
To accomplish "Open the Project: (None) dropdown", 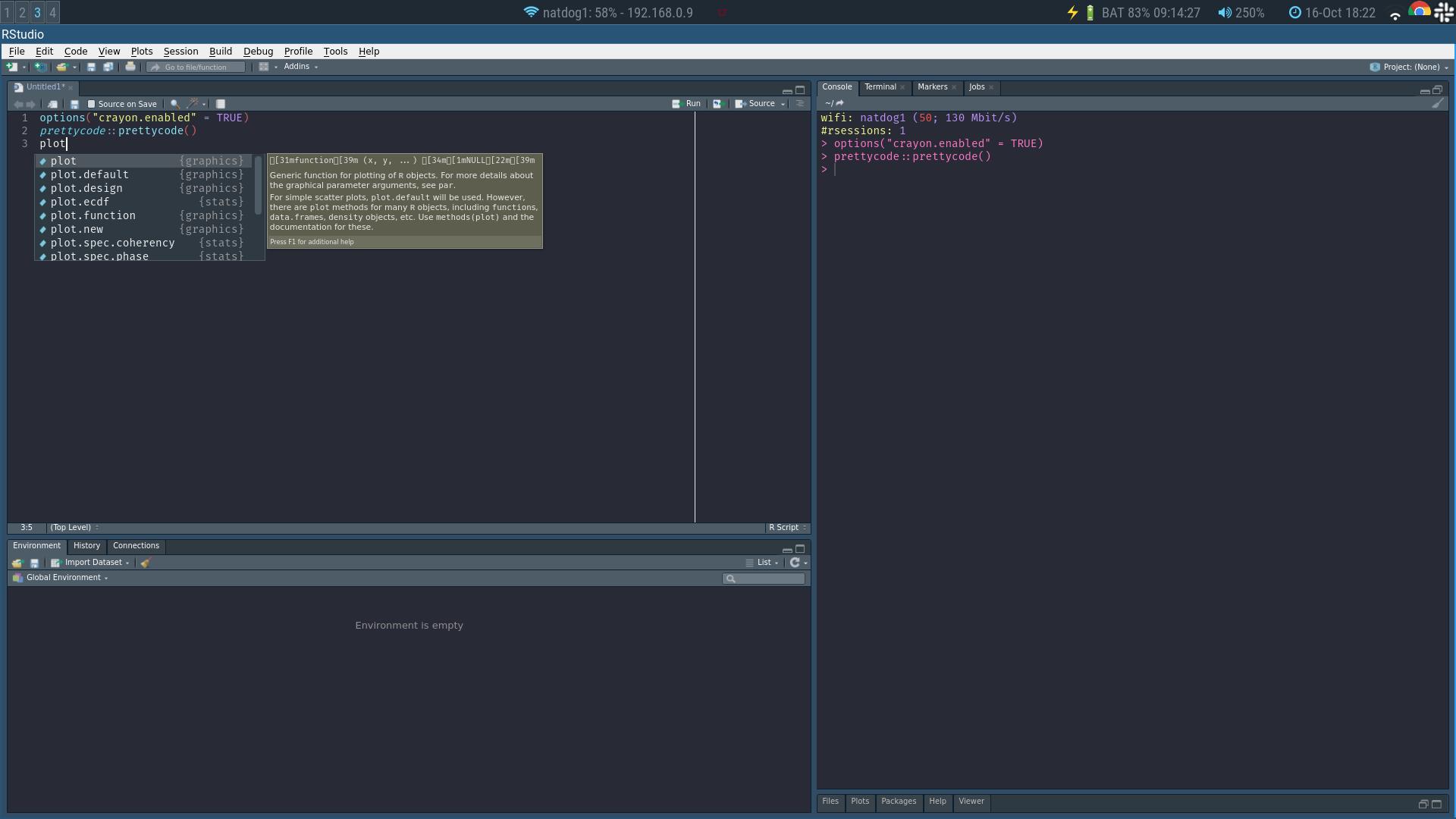I will (1410, 67).
